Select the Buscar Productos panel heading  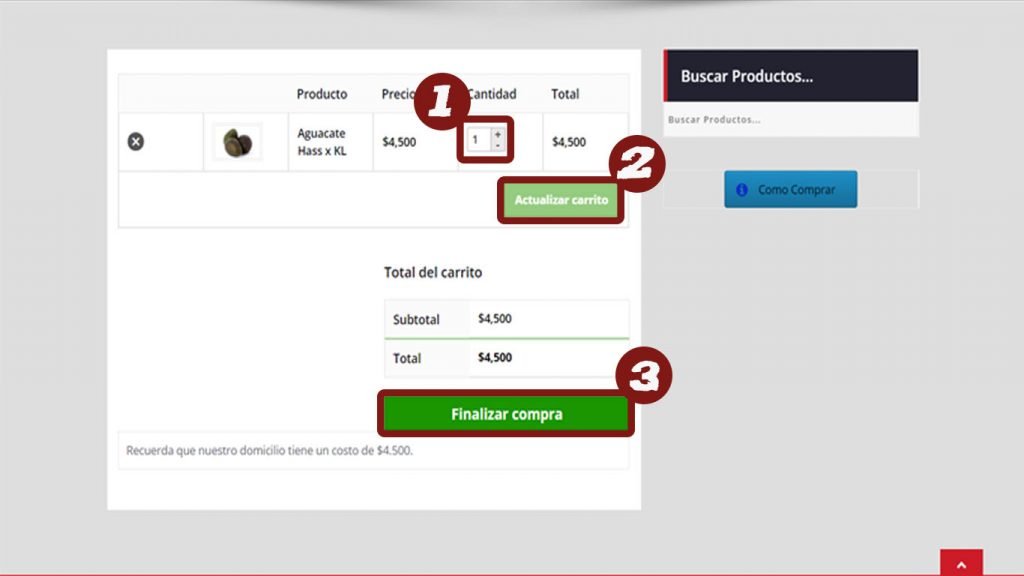pyautogui.click(x=746, y=76)
